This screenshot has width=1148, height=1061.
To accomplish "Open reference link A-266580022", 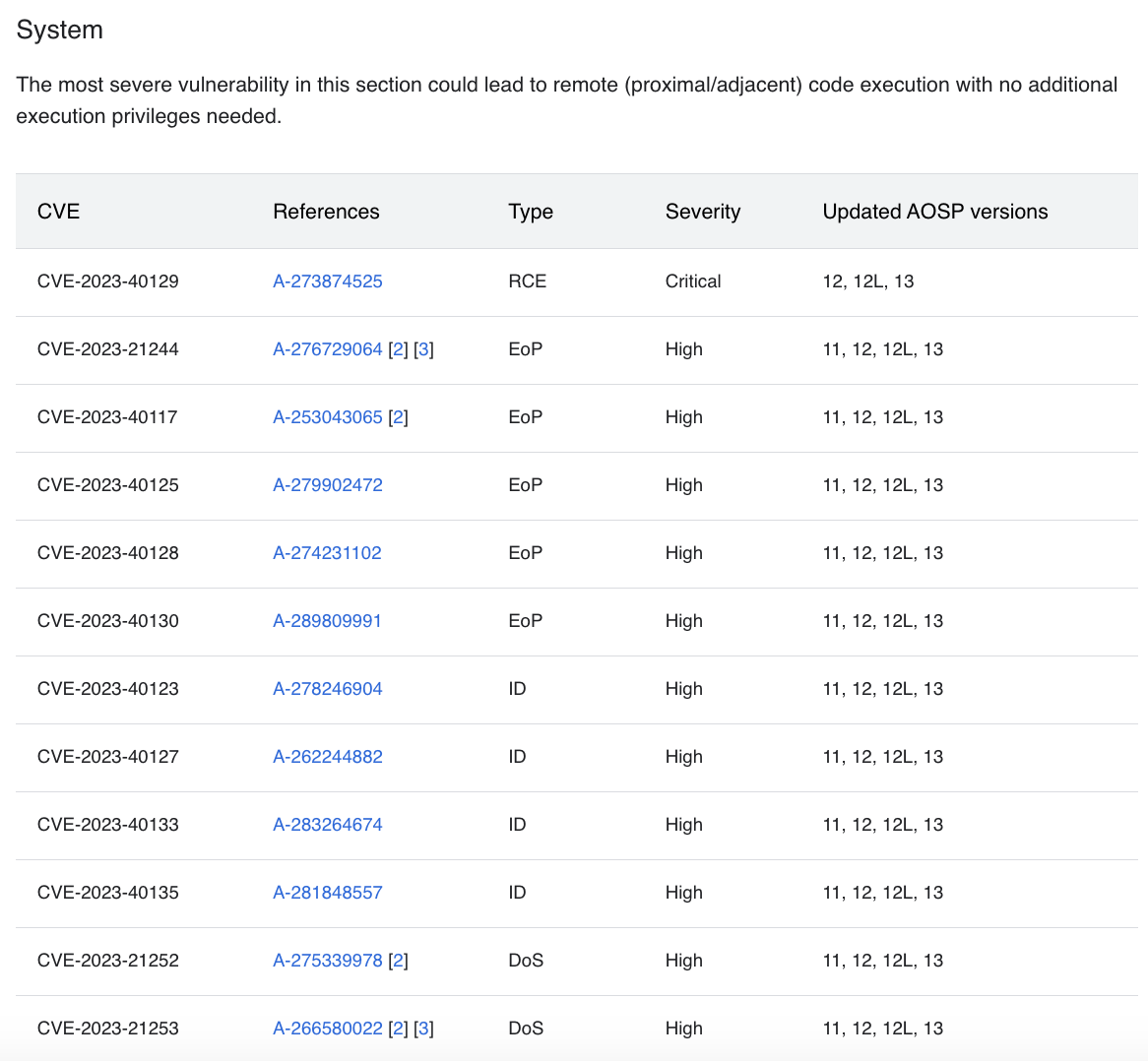I will point(327,1029).
